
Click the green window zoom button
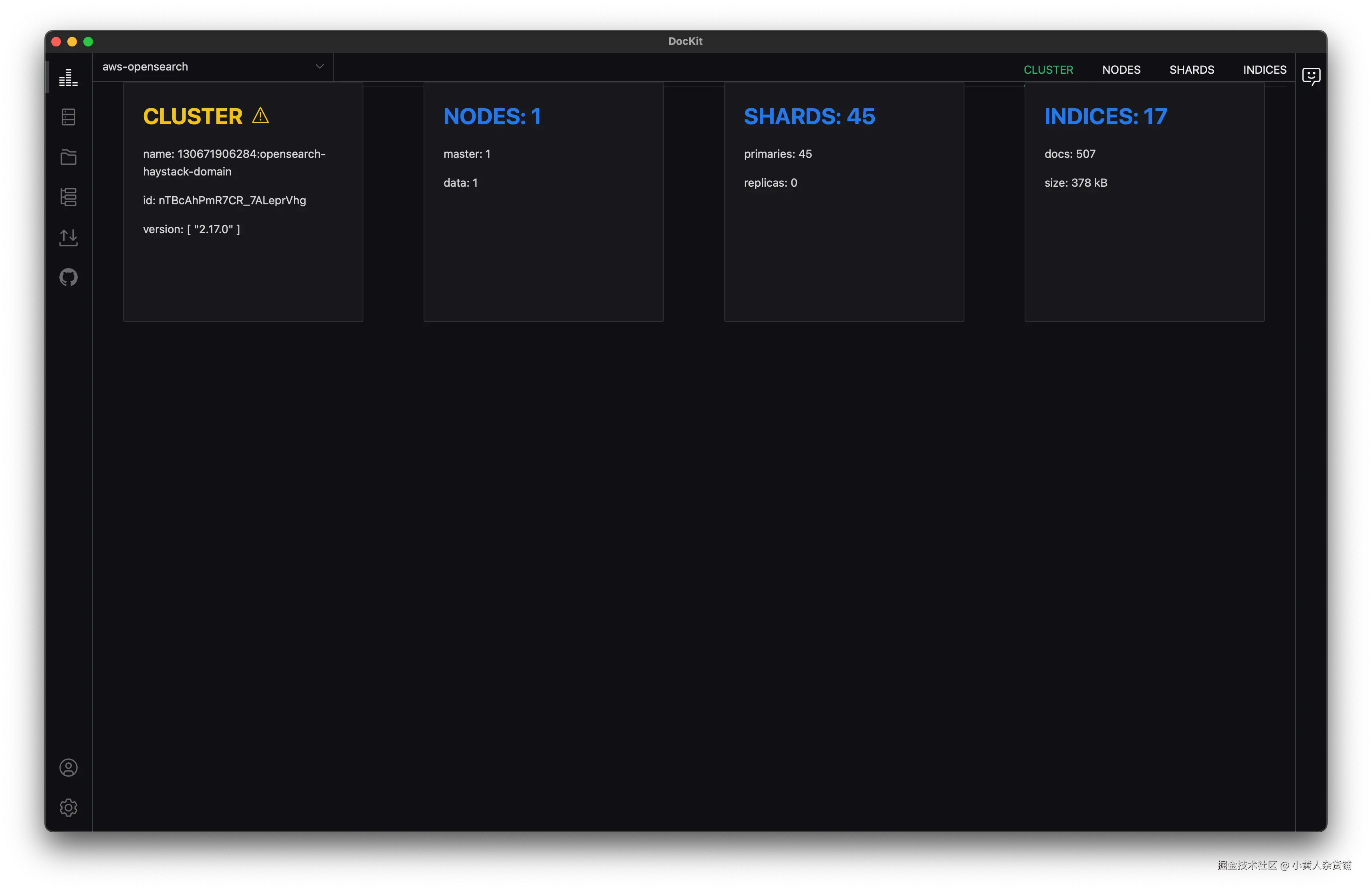click(88, 42)
